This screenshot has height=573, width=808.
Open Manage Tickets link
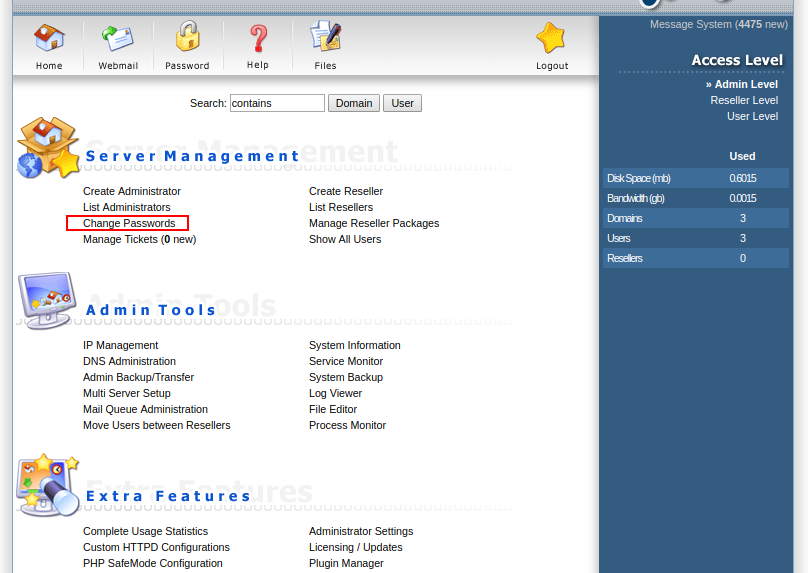pos(140,239)
